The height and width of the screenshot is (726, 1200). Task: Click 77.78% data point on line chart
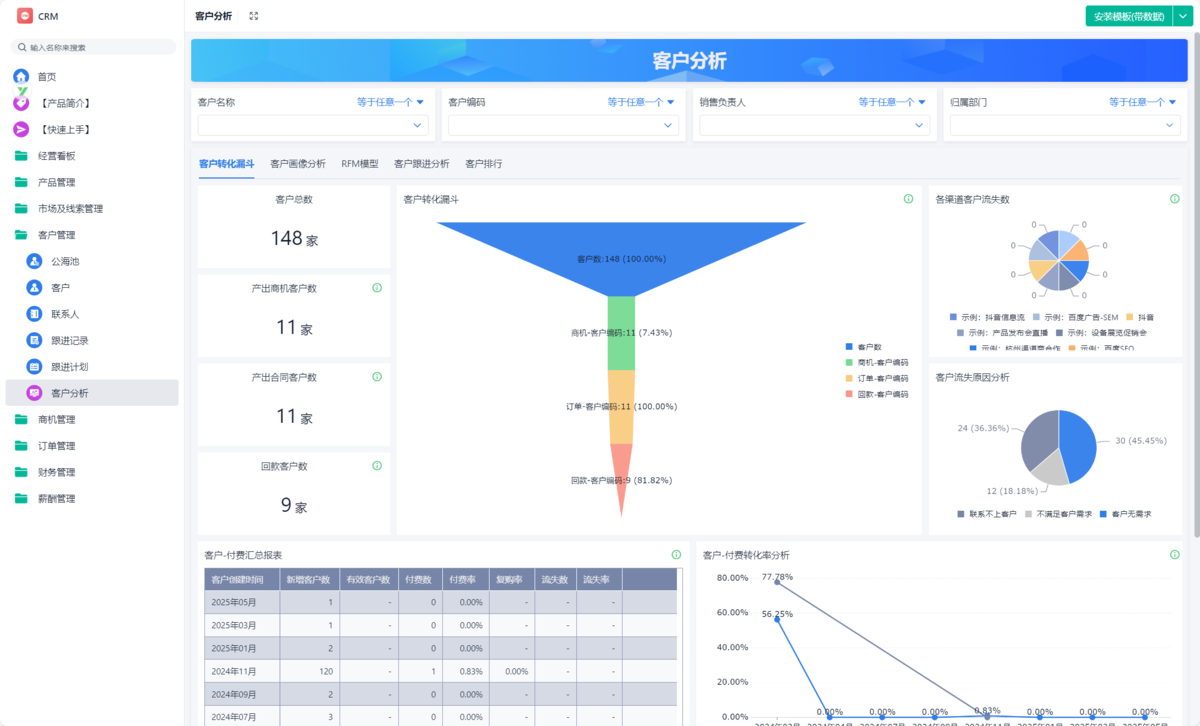tap(777, 582)
